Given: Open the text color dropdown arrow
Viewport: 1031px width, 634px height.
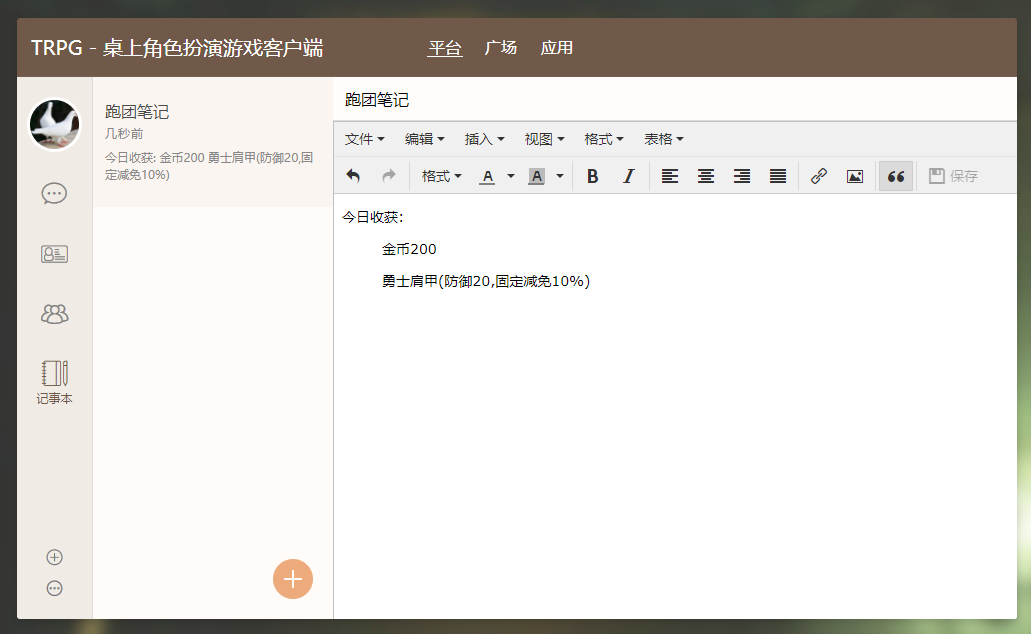Looking at the screenshot, I should point(511,176).
